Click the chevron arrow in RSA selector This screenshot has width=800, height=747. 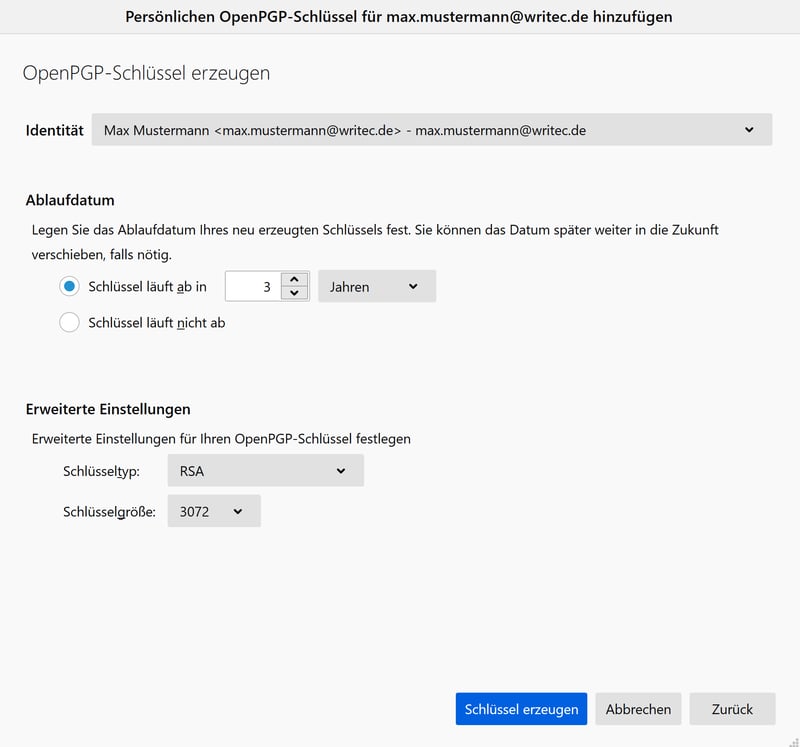[341, 470]
